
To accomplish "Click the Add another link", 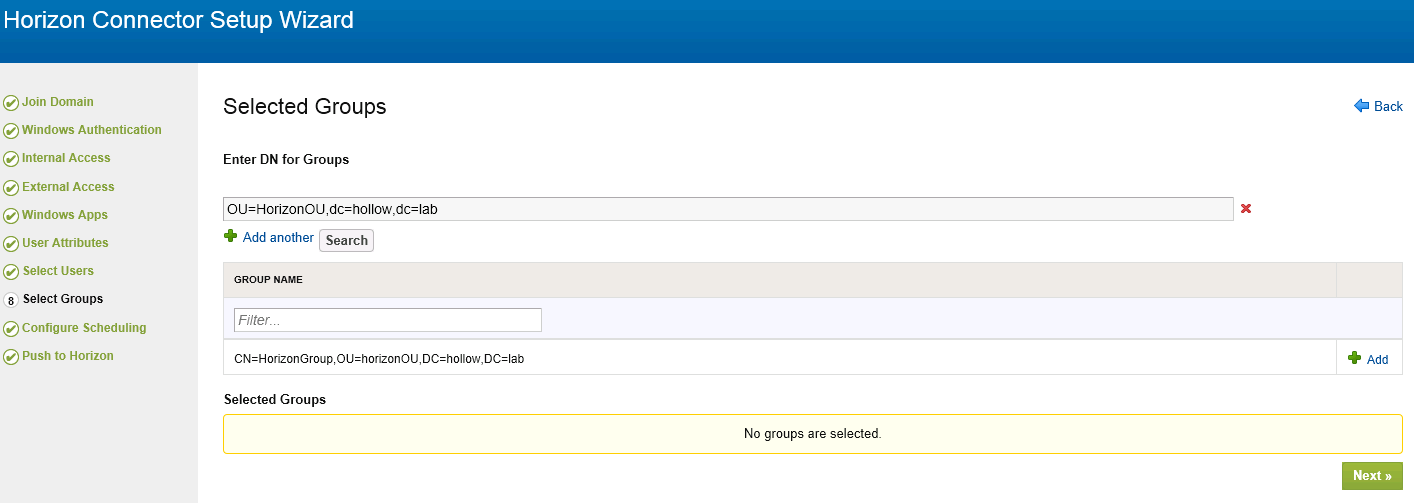I will click(x=278, y=238).
